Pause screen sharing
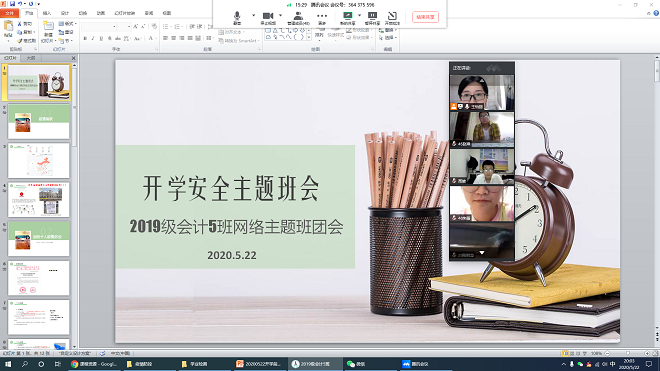This screenshot has width=660, height=371. 372,18
